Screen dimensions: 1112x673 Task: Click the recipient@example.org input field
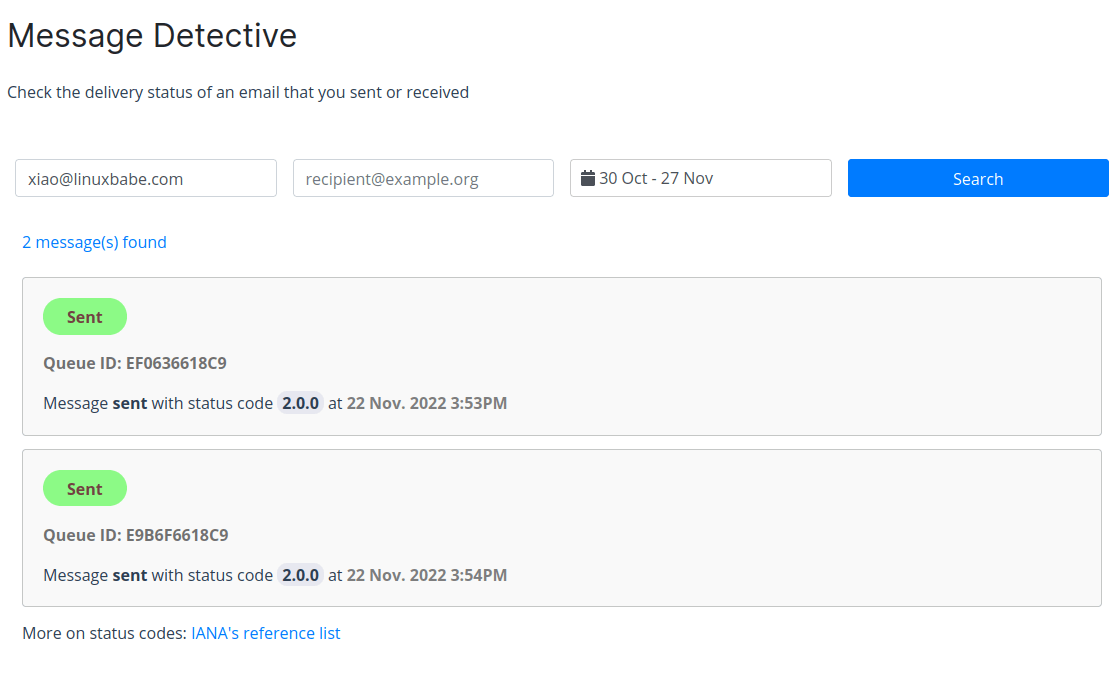[423, 179]
